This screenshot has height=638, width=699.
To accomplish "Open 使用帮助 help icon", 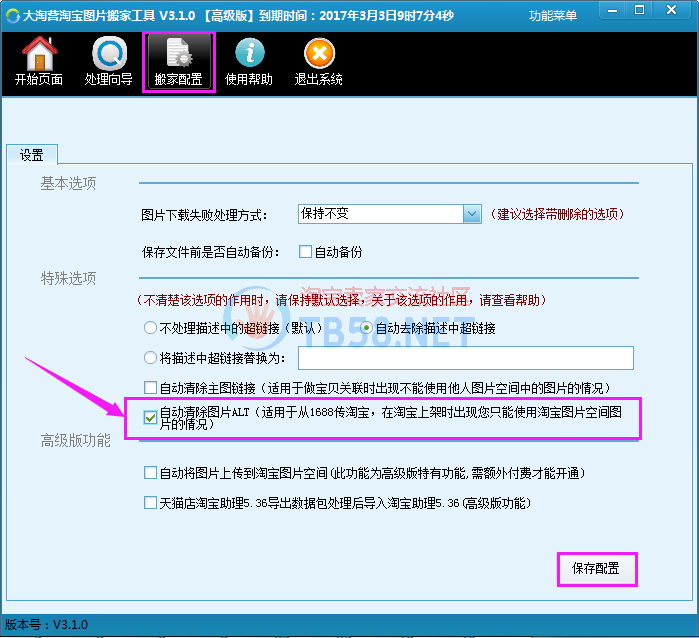I will tap(249, 61).
